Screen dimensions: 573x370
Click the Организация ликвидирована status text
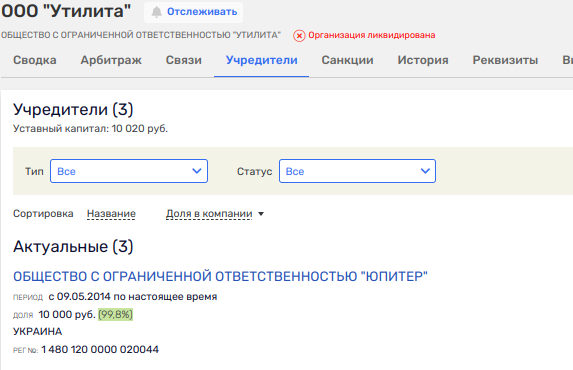[x=372, y=35]
